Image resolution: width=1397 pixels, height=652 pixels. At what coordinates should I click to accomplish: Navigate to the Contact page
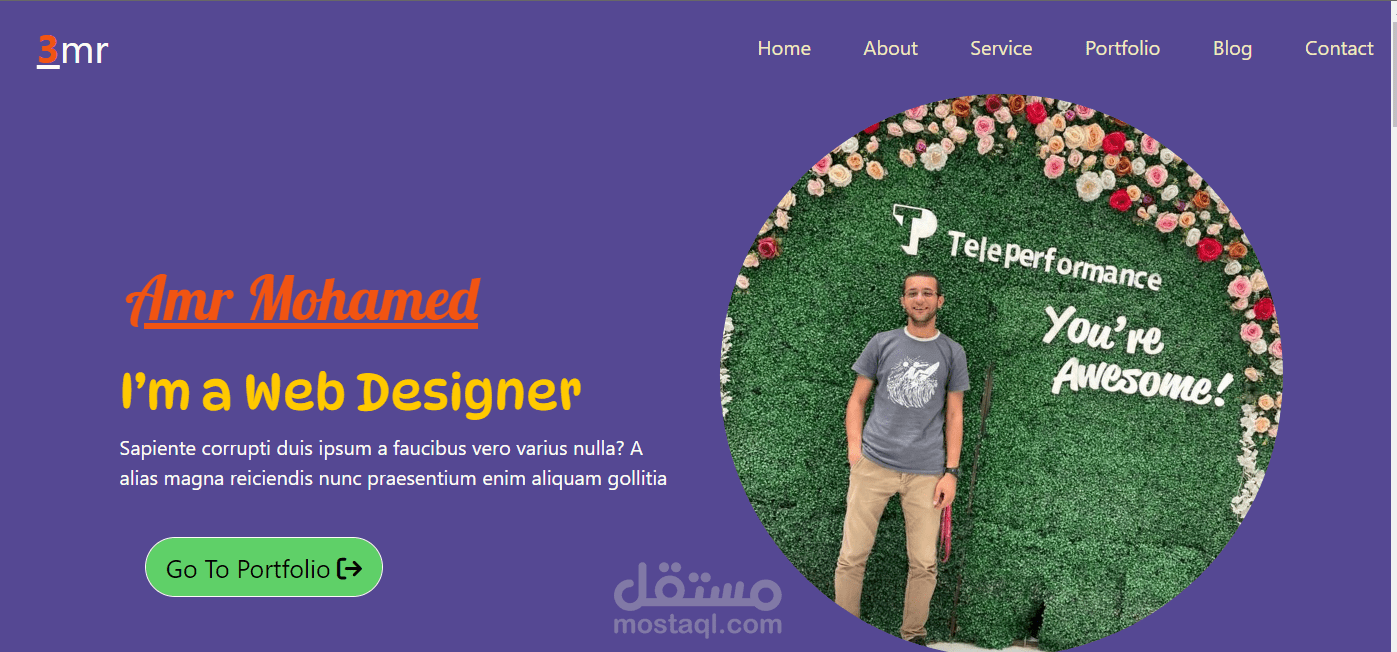1339,48
